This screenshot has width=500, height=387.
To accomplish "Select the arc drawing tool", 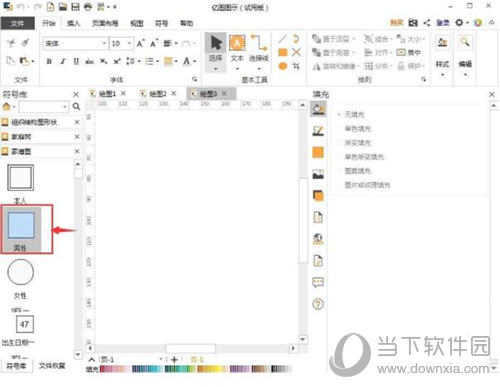I will [x=296, y=39].
